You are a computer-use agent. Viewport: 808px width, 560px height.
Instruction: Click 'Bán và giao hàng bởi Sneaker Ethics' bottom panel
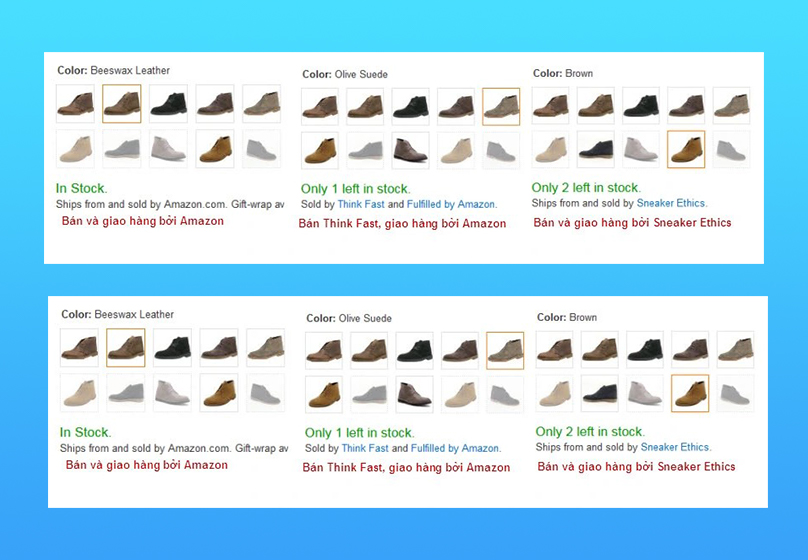pos(636,467)
